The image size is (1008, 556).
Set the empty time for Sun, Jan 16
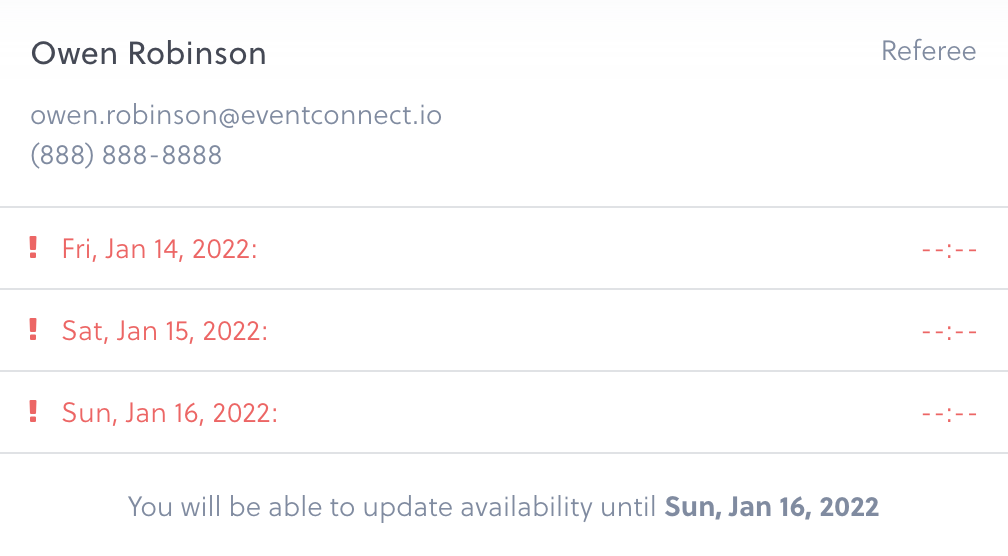pos(948,413)
